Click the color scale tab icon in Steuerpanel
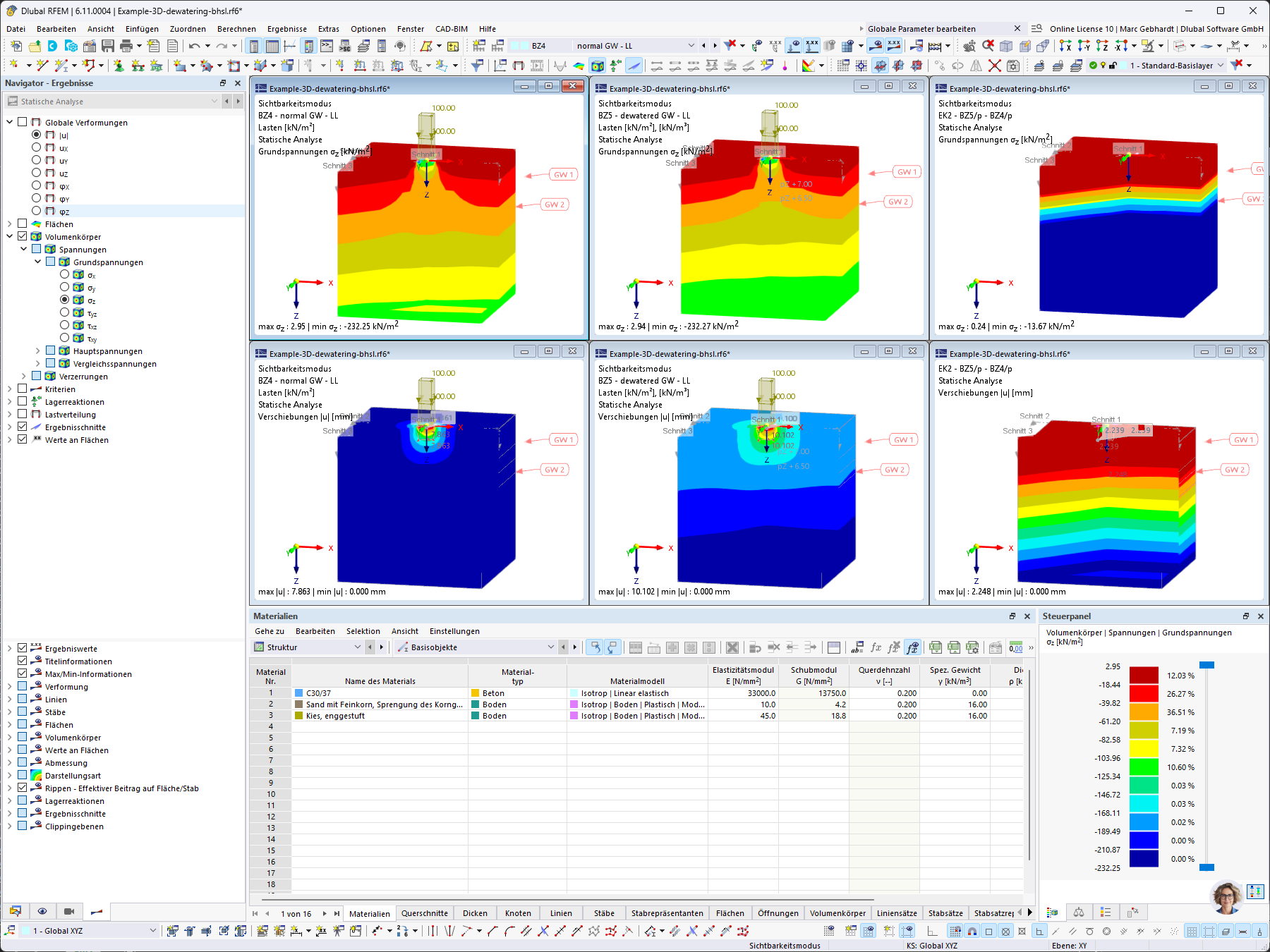 click(x=1052, y=912)
